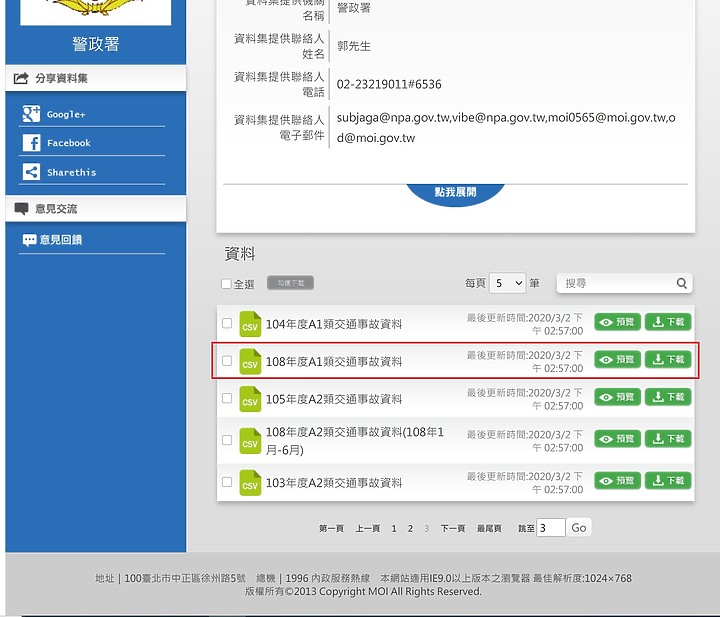
Task: Open page 1 of results
Action: pos(394,528)
